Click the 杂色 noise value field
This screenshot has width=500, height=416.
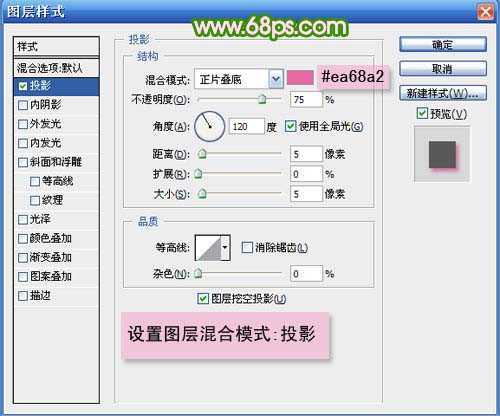coord(306,274)
